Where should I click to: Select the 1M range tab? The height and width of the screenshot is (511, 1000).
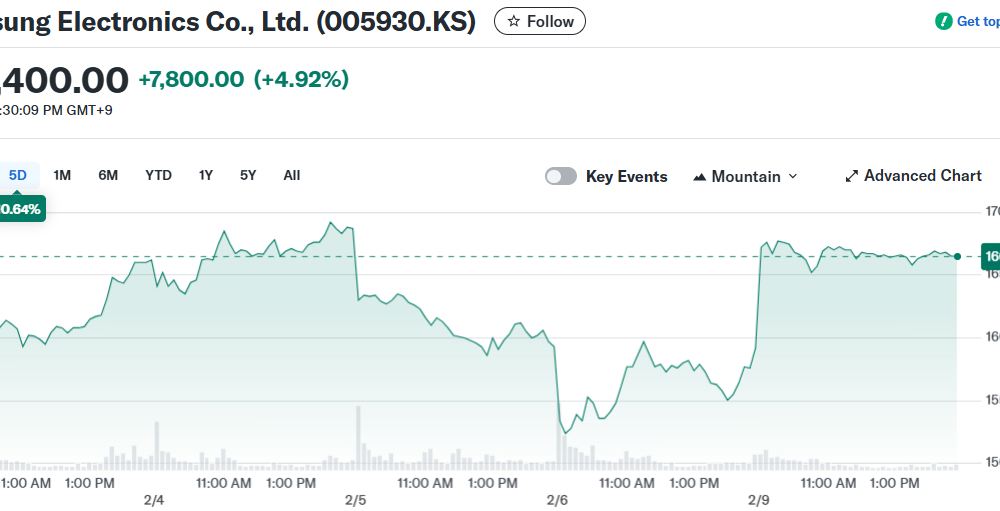tap(62, 175)
